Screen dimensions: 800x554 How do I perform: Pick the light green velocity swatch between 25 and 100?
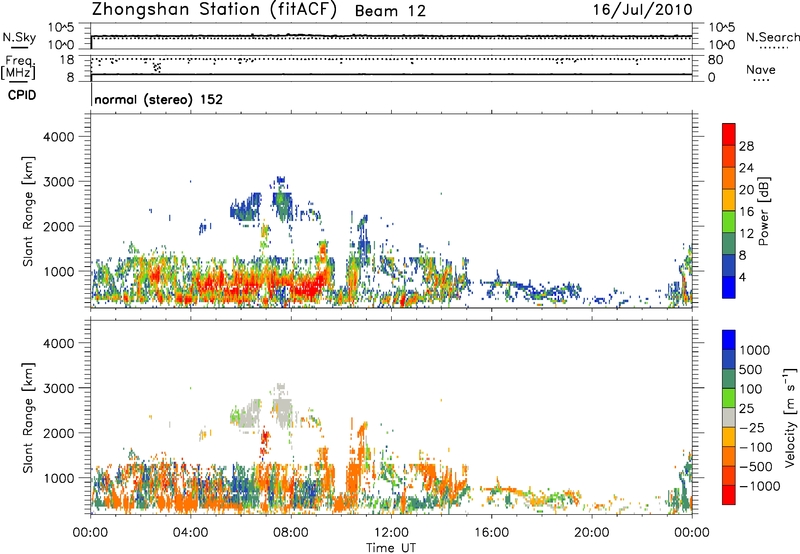[x=729, y=398]
